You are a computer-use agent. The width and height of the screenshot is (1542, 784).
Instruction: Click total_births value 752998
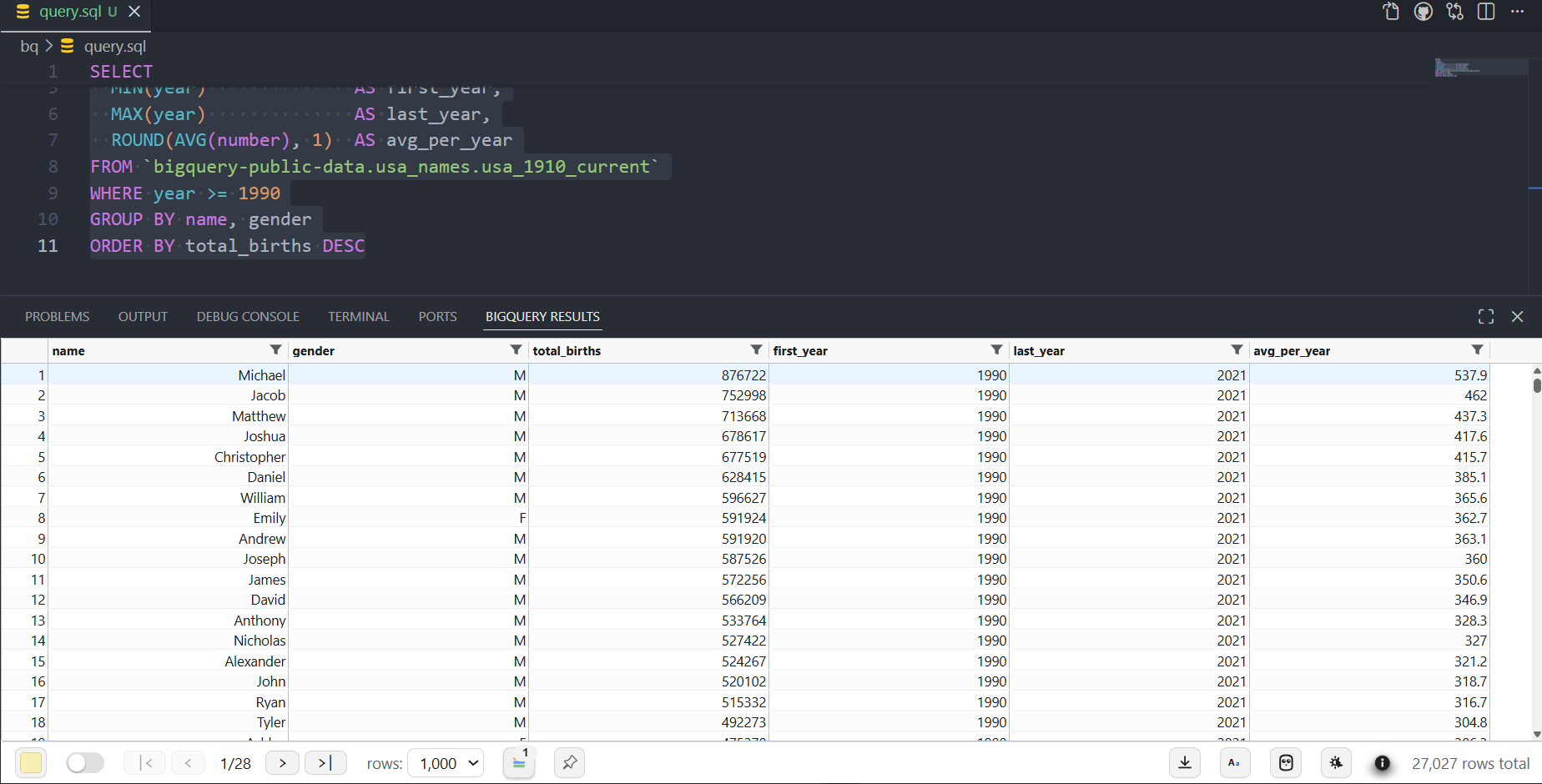(743, 395)
